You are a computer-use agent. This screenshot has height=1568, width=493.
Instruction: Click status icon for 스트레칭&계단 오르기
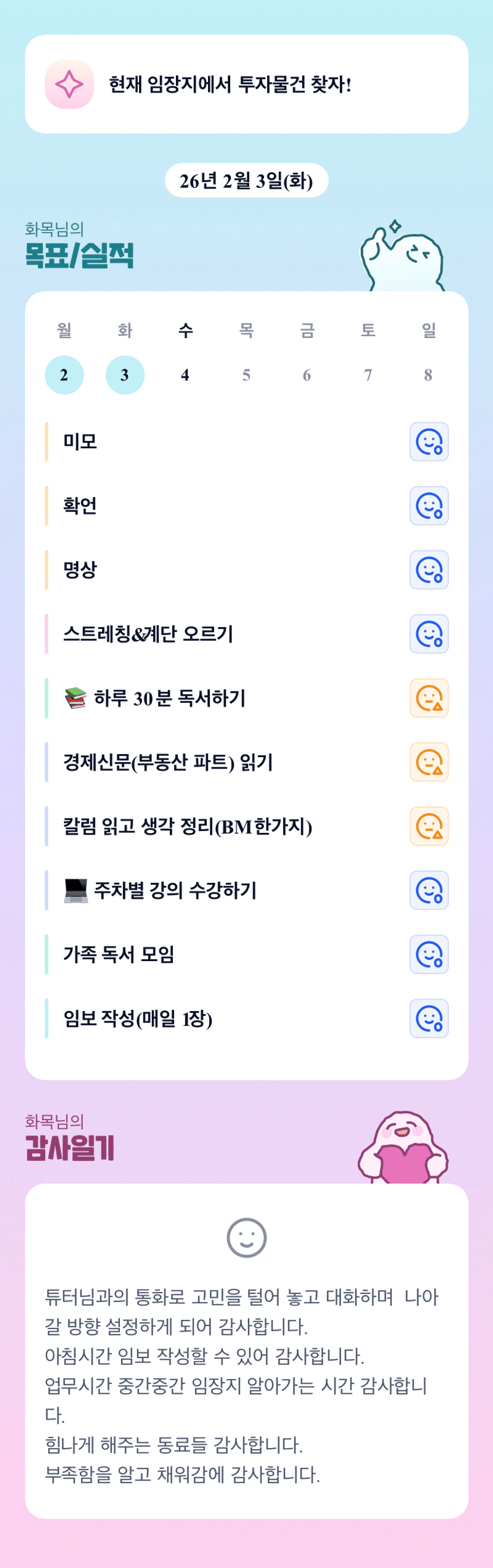pyautogui.click(x=429, y=634)
